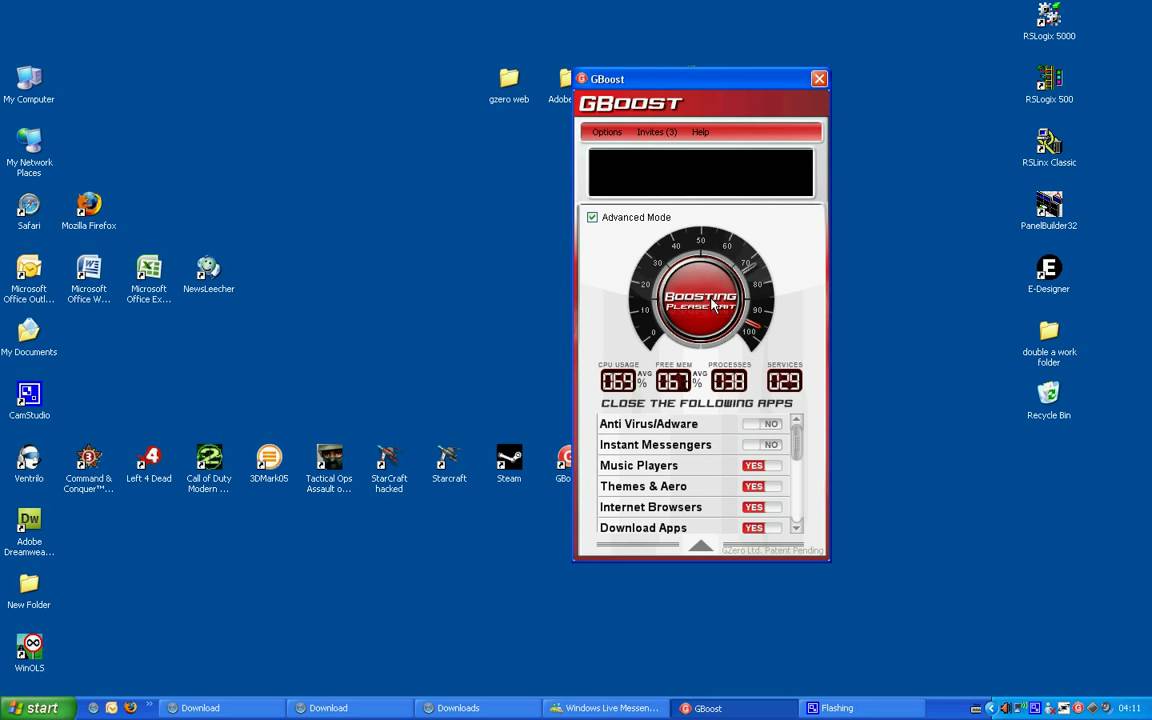The height and width of the screenshot is (720, 1152).
Task: Expand hidden system tray icons
Action: point(990,708)
